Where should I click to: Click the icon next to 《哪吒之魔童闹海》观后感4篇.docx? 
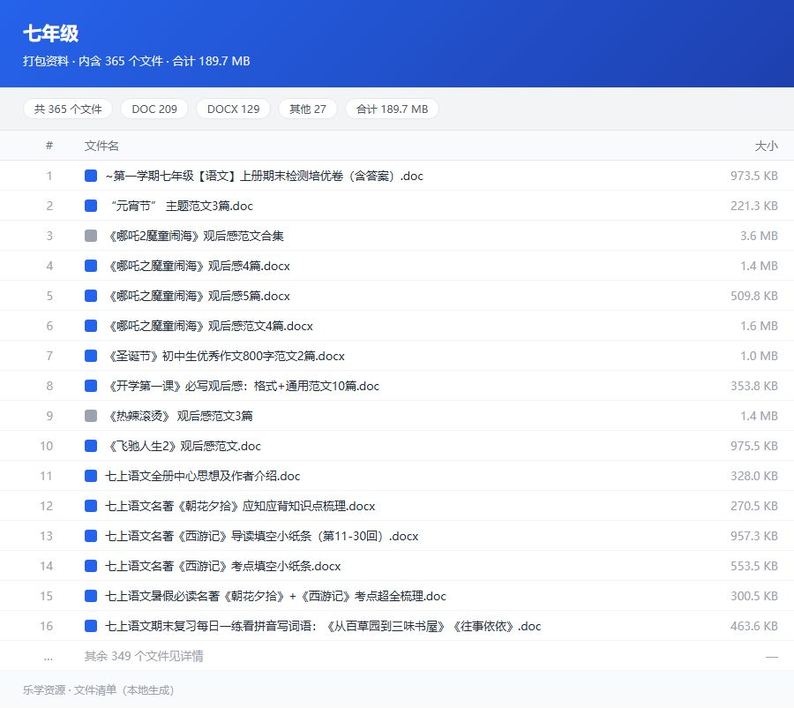pos(91,266)
